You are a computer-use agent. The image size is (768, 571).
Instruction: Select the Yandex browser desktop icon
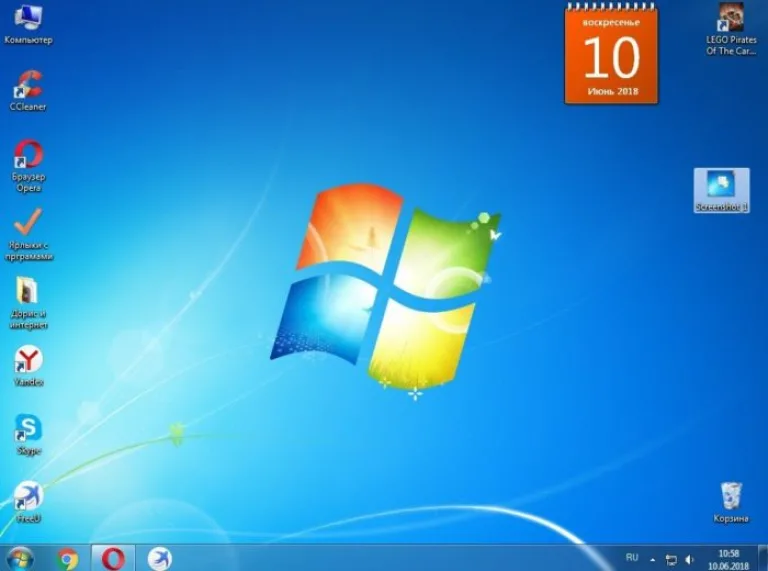[28, 366]
